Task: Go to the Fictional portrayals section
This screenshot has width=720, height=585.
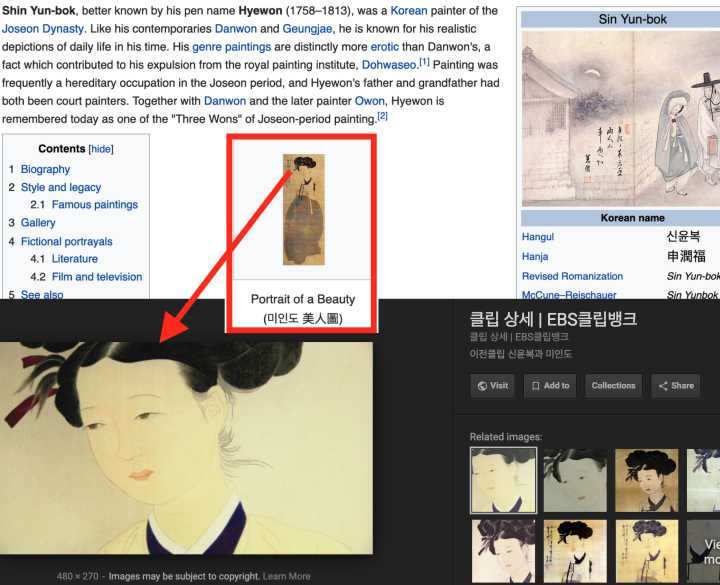Action: (x=67, y=241)
